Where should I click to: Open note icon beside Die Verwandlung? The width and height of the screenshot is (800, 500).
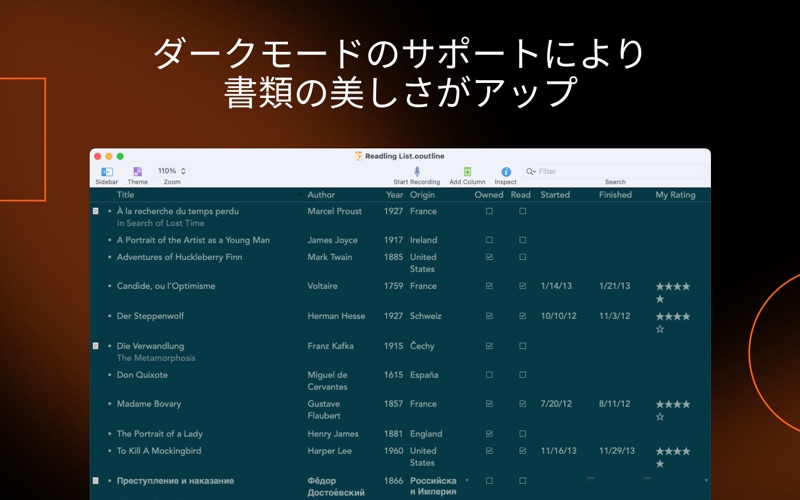click(x=95, y=346)
